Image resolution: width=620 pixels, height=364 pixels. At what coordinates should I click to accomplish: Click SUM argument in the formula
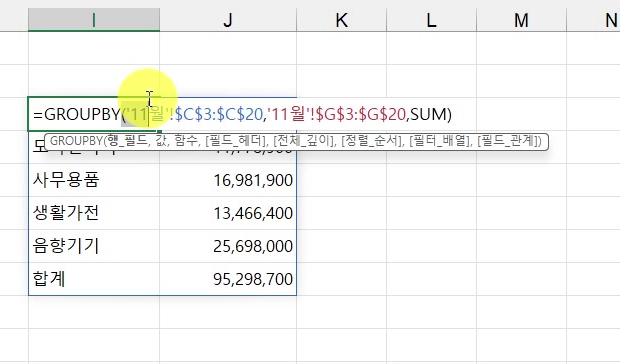(x=428, y=115)
